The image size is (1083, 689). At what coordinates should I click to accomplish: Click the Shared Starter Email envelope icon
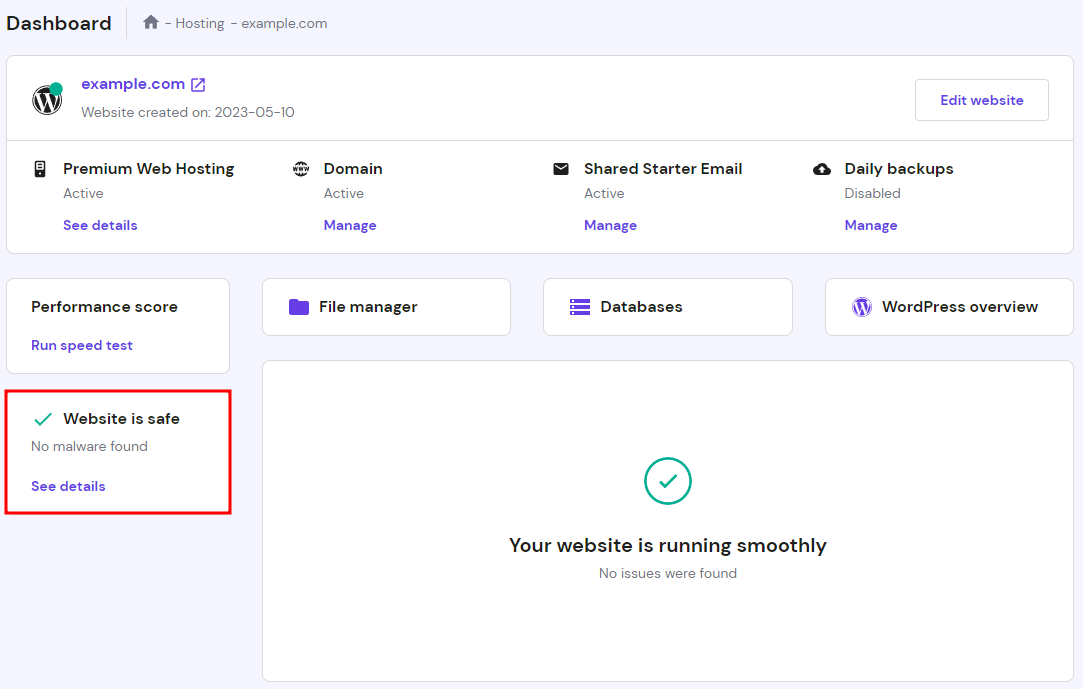tap(561, 169)
